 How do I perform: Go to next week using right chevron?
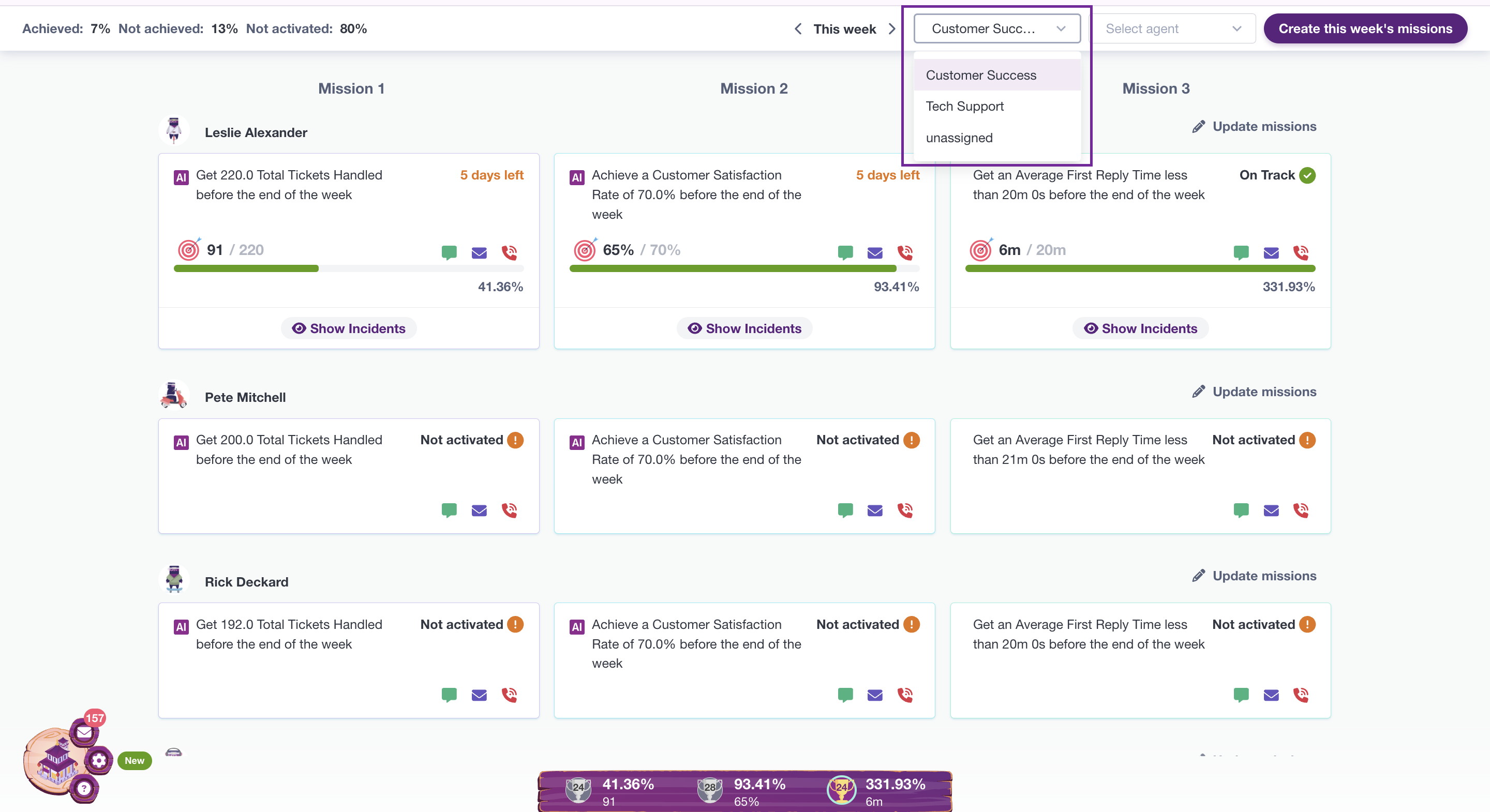click(892, 28)
